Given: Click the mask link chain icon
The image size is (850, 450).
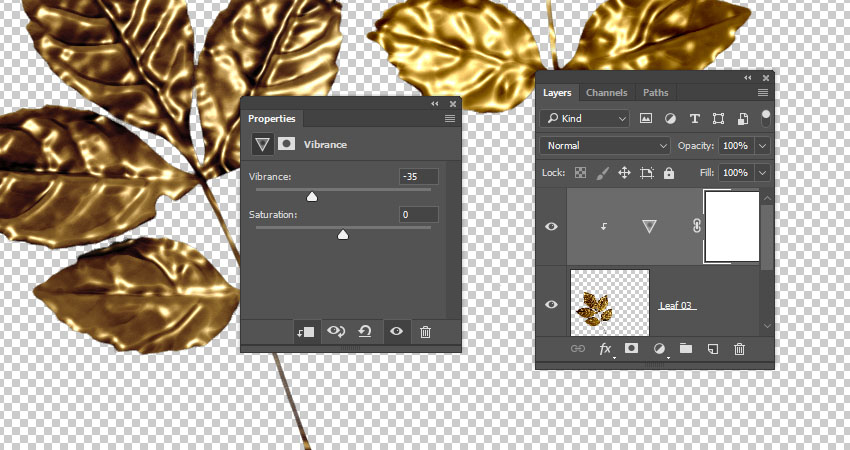Looking at the screenshot, I should coord(697,226).
